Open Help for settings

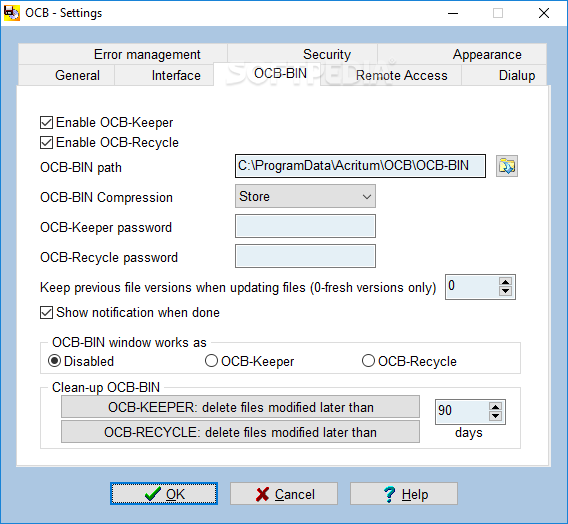[404, 494]
